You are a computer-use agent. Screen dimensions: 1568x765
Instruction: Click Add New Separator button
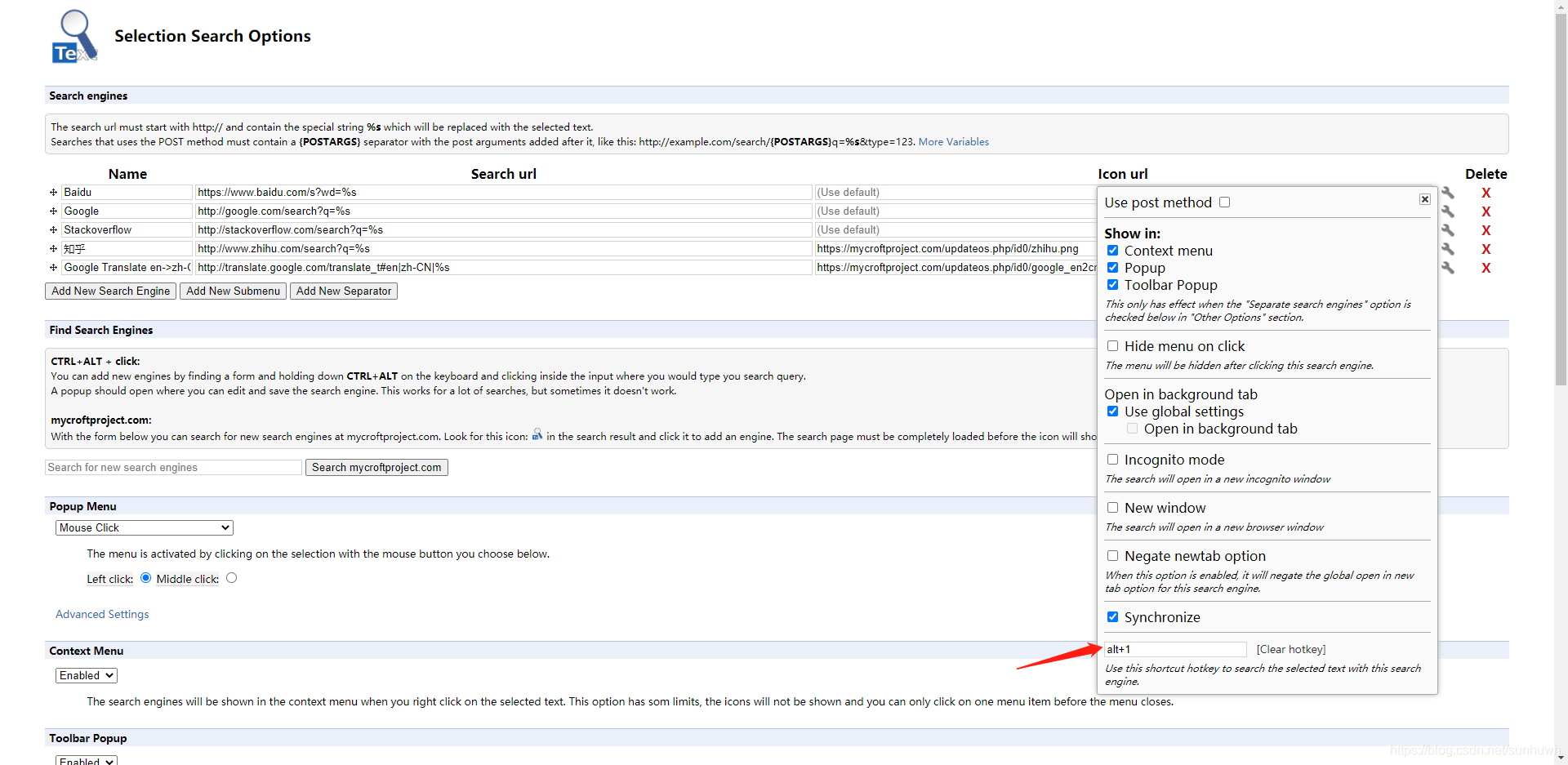(344, 291)
